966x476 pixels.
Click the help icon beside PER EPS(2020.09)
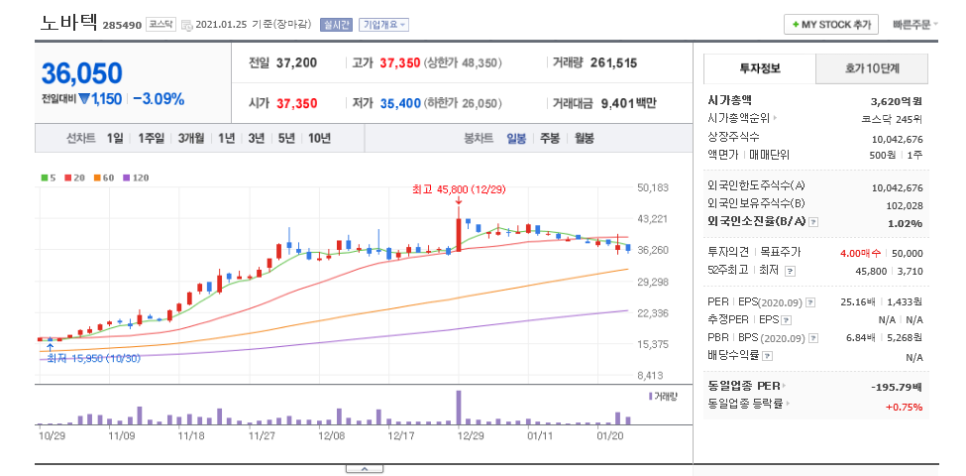811,302
